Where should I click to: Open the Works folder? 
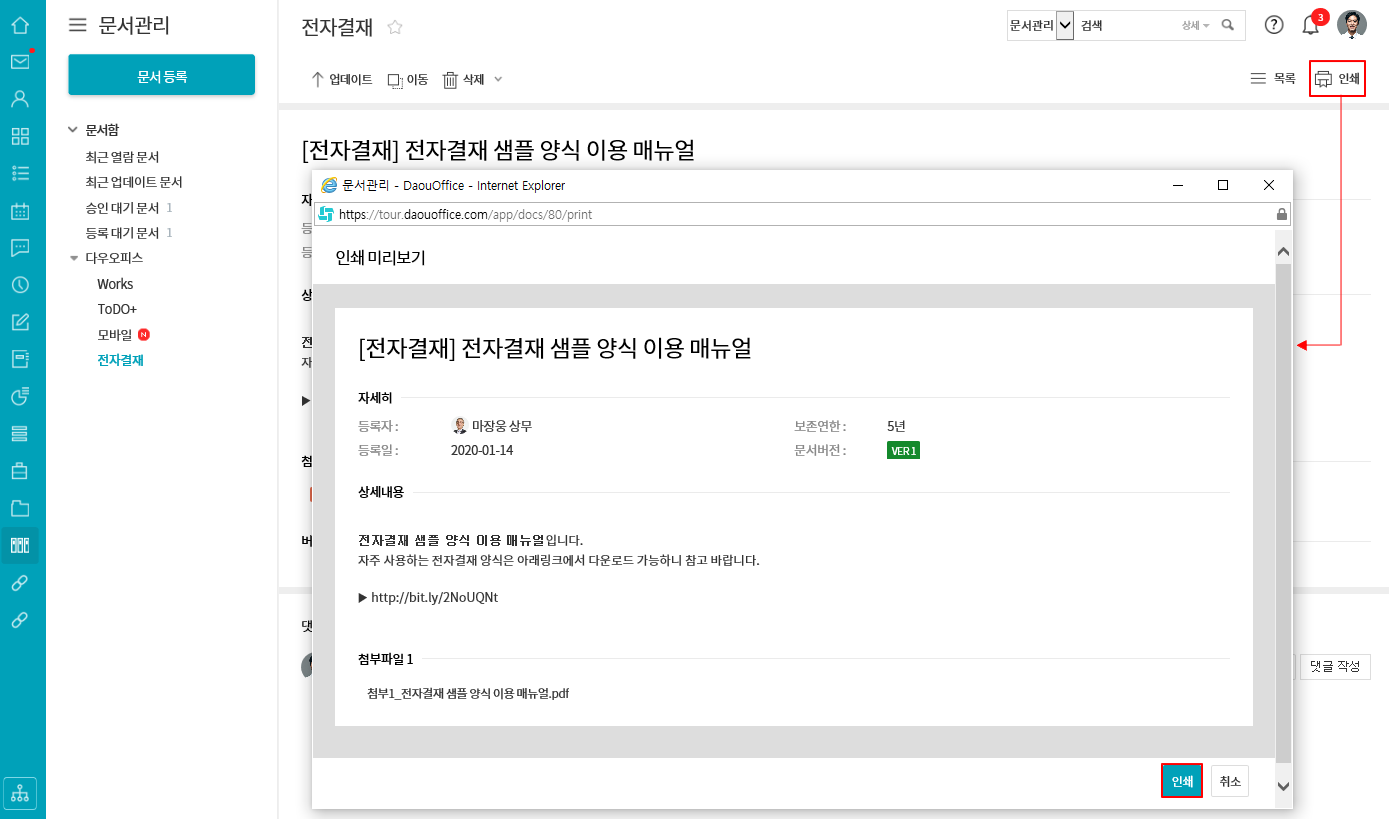[x=115, y=284]
